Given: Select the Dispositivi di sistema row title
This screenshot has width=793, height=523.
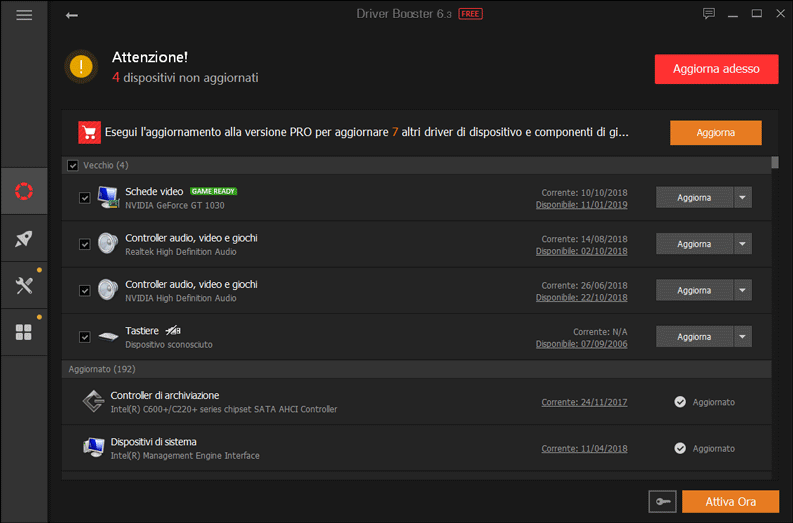Looking at the screenshot, I should pyautogui.click(x=153, y=442).
